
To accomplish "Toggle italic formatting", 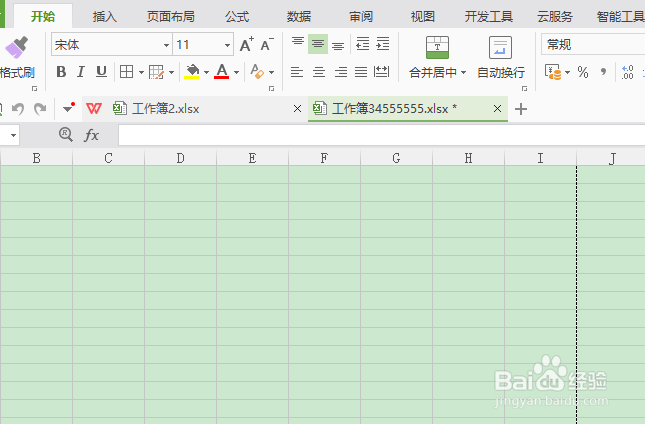I will click(x=81, y=72).
